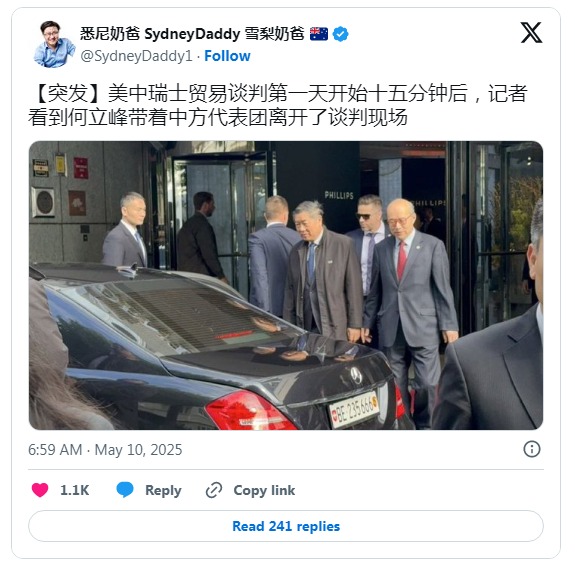Follow the @SydneyDaddy1 account
The width and height of the screenshot is (575, 567).
pyautogui.click(x=227, y=56)
